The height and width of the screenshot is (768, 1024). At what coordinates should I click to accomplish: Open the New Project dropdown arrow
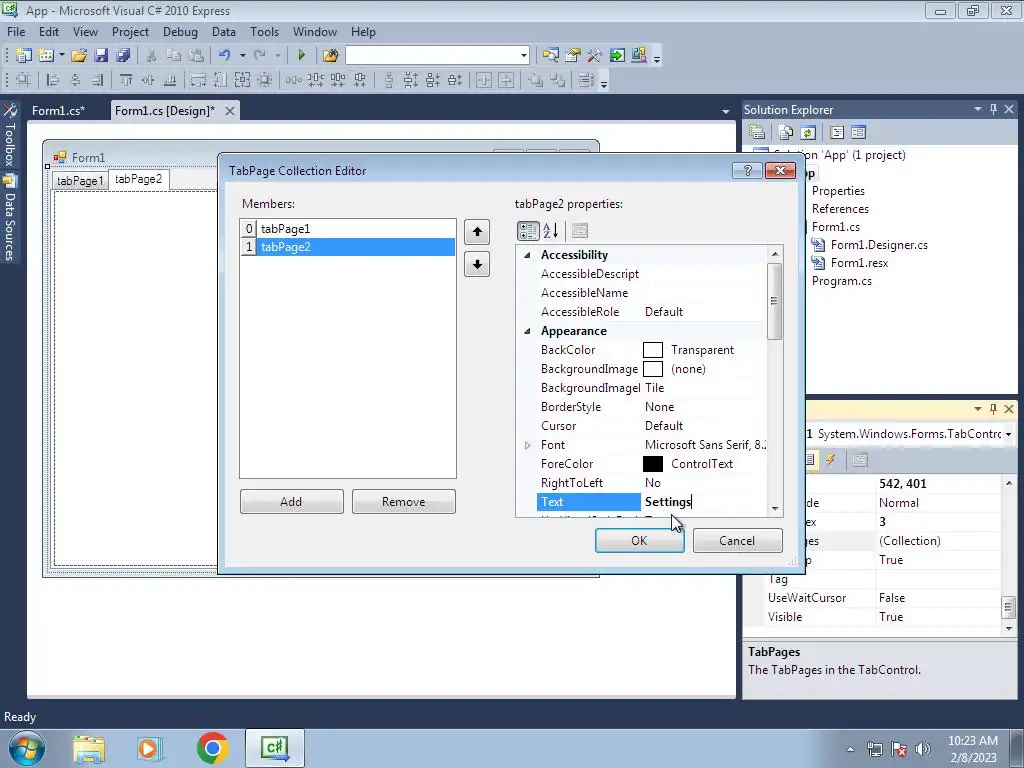(61, 56)
